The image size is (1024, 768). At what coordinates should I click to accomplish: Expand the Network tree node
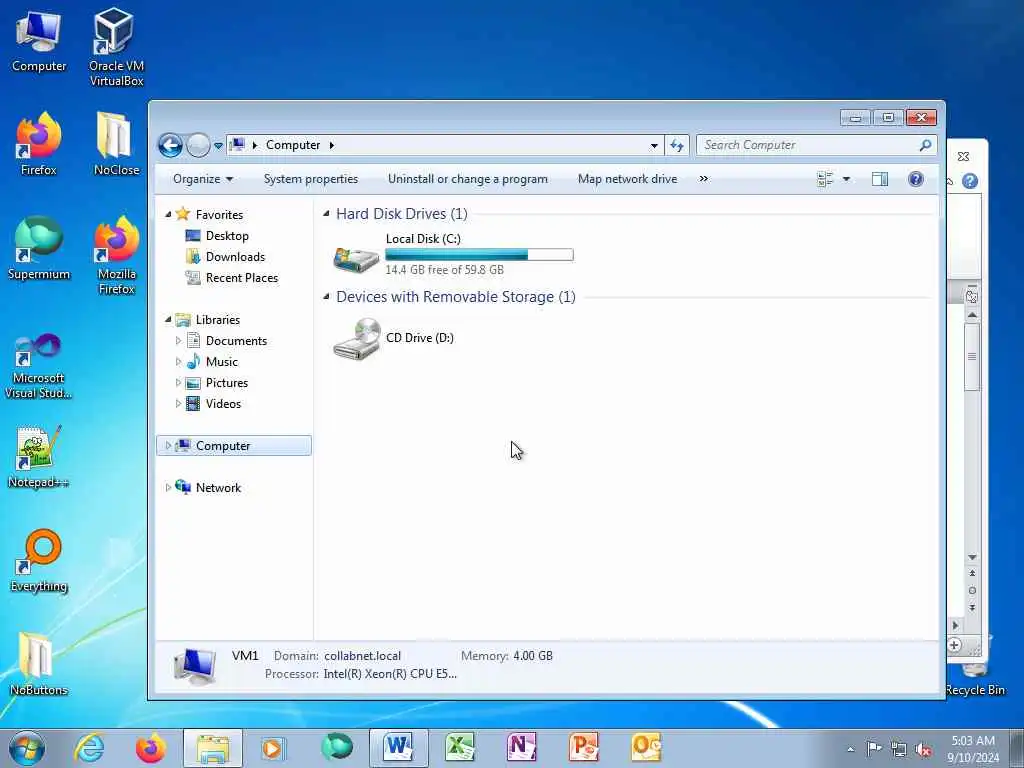(x=168, y=487)
